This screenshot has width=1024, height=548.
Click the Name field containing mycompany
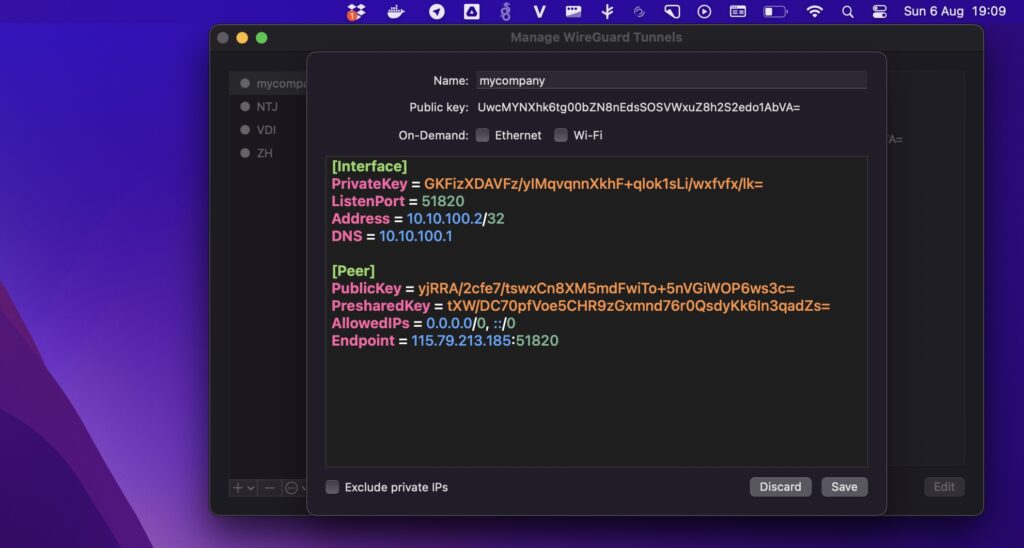tap(671, 80)
